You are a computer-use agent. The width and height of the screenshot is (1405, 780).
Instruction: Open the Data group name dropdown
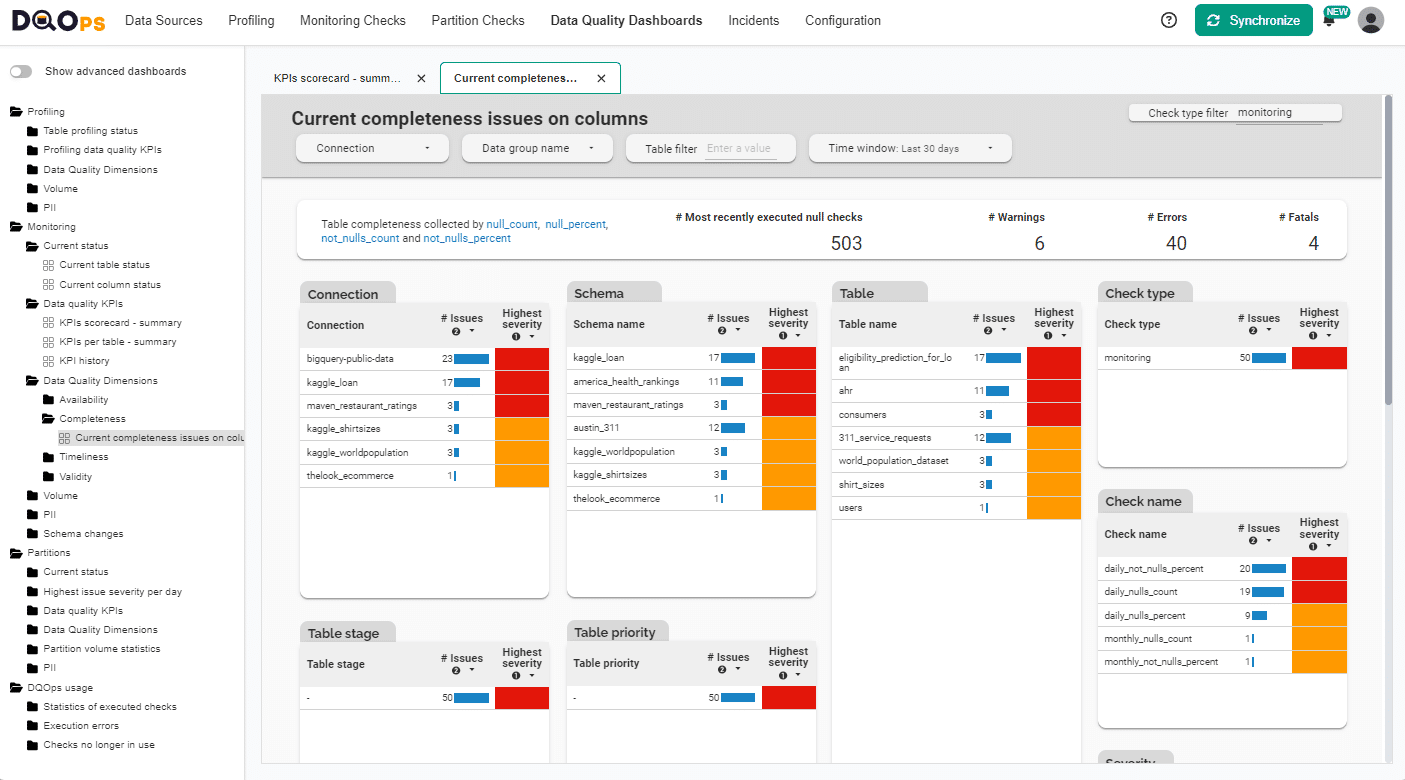point(538,148)
